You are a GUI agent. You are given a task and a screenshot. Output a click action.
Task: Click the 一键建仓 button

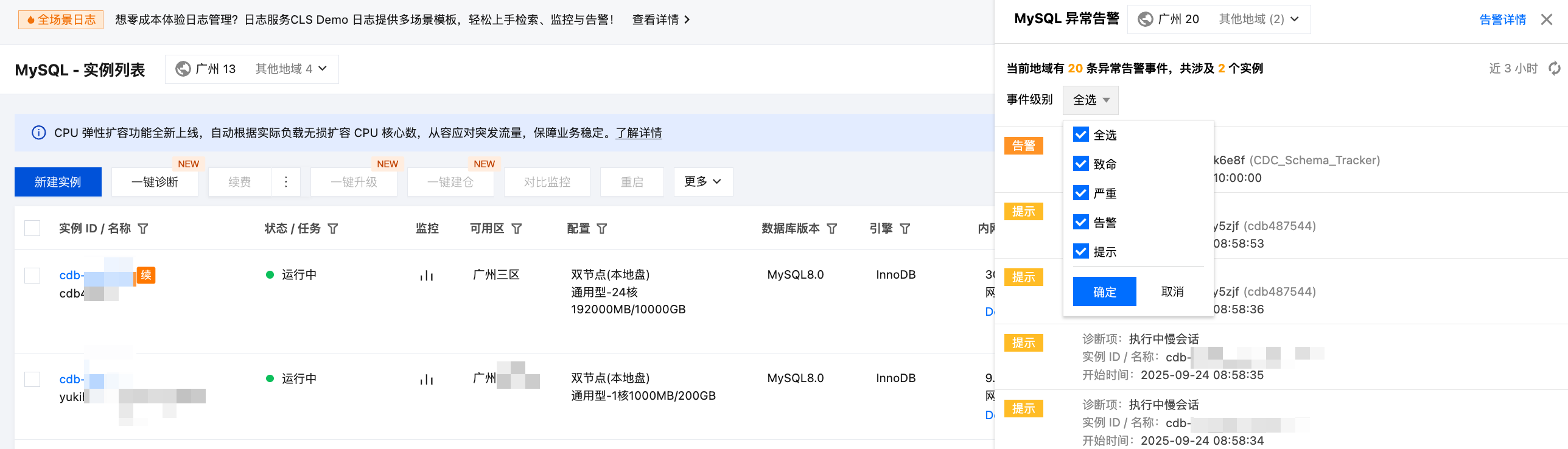[x=450, y=182]
